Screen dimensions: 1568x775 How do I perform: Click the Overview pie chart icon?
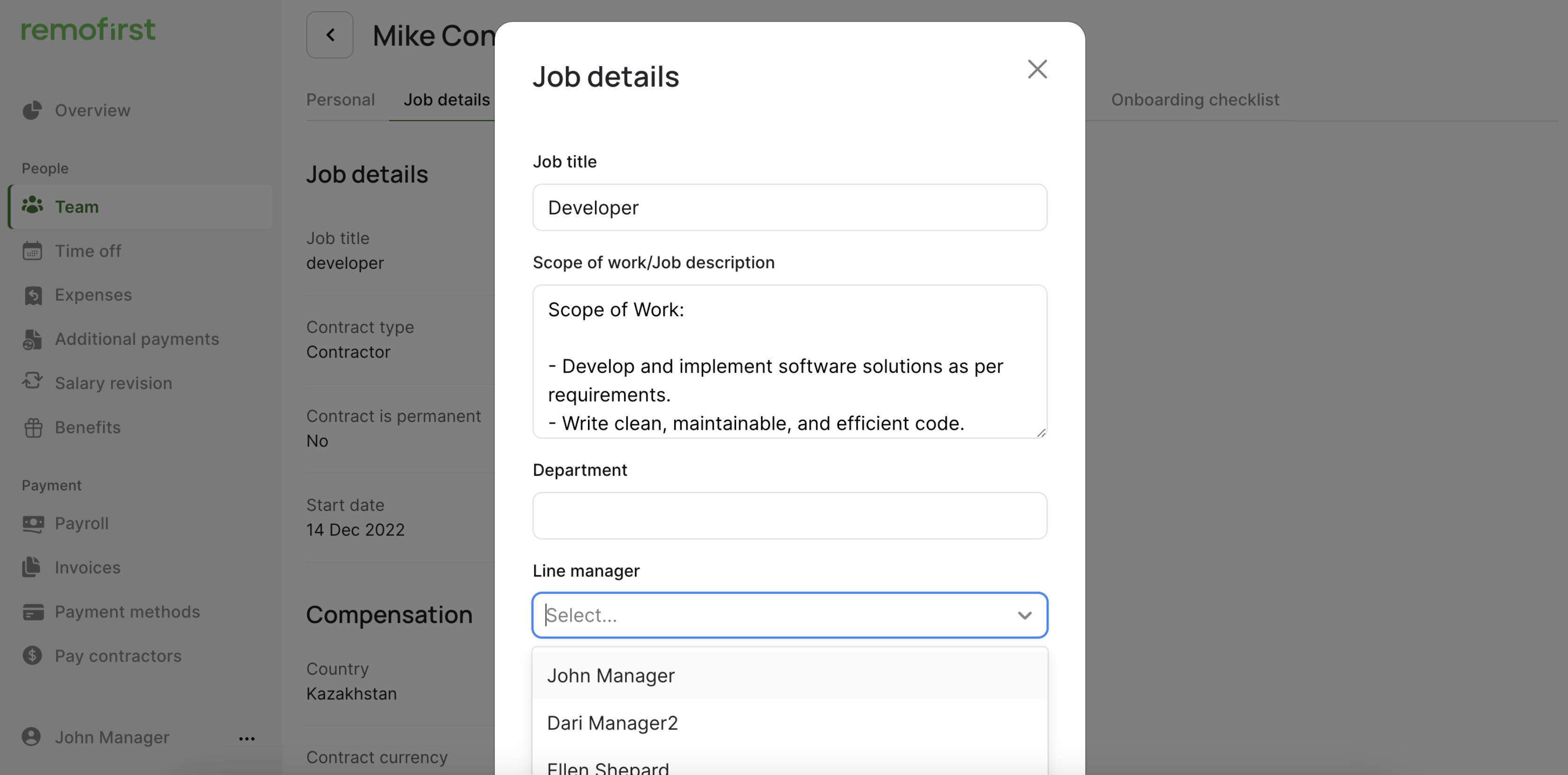tap(32, 110)
